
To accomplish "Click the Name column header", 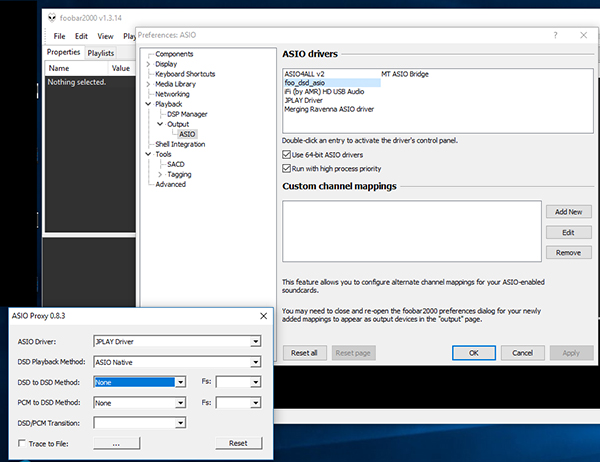I will coord(77,68).
